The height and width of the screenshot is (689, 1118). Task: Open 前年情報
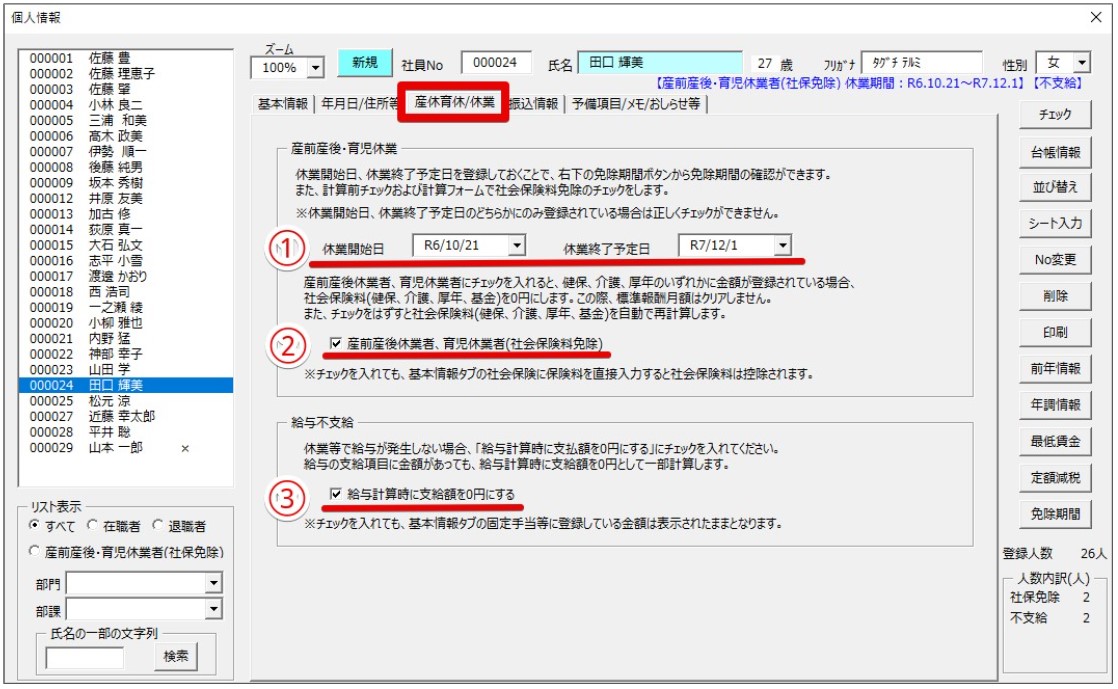[1055, 369]
